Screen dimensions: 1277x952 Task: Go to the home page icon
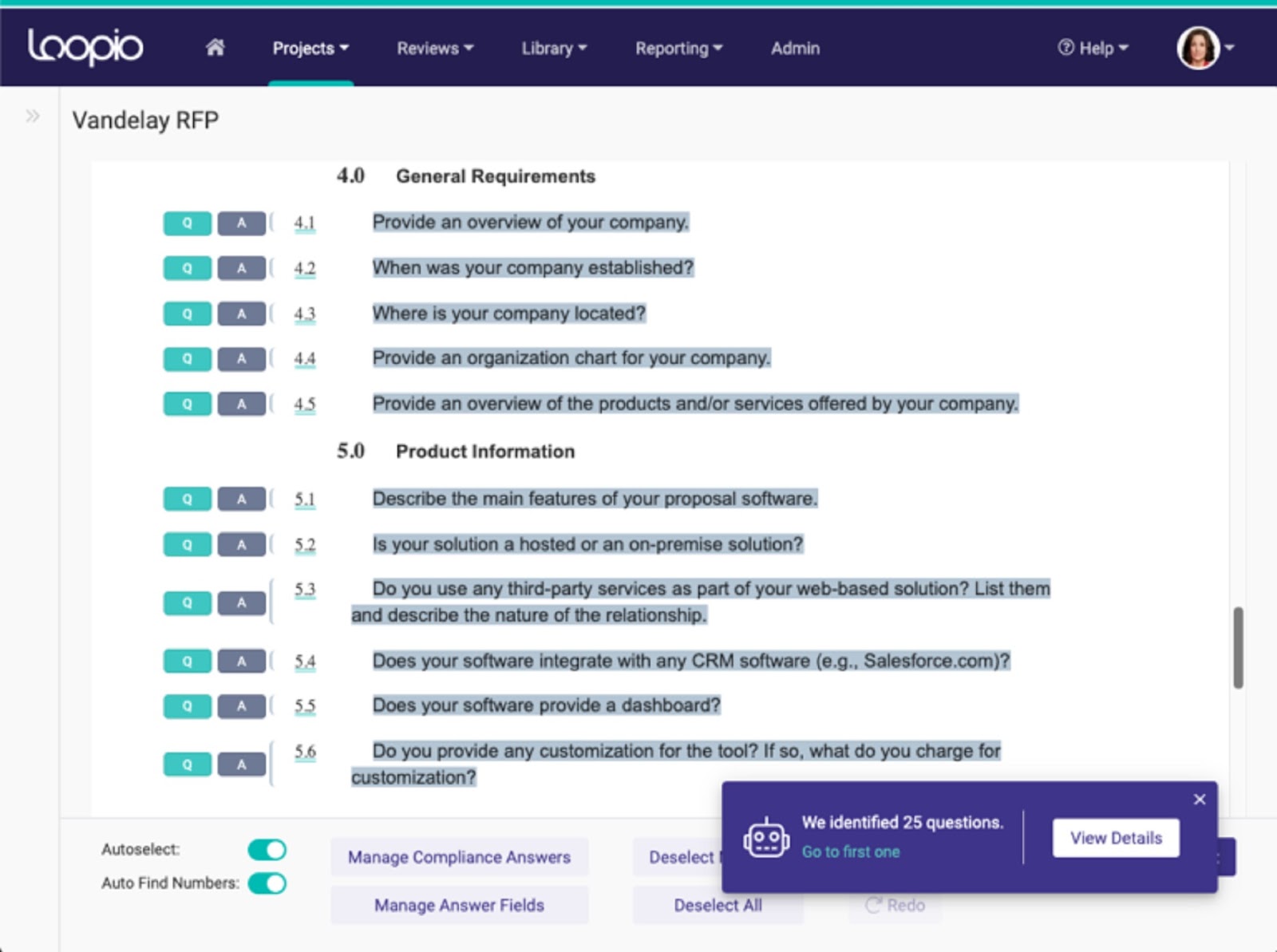pos(215,48)
